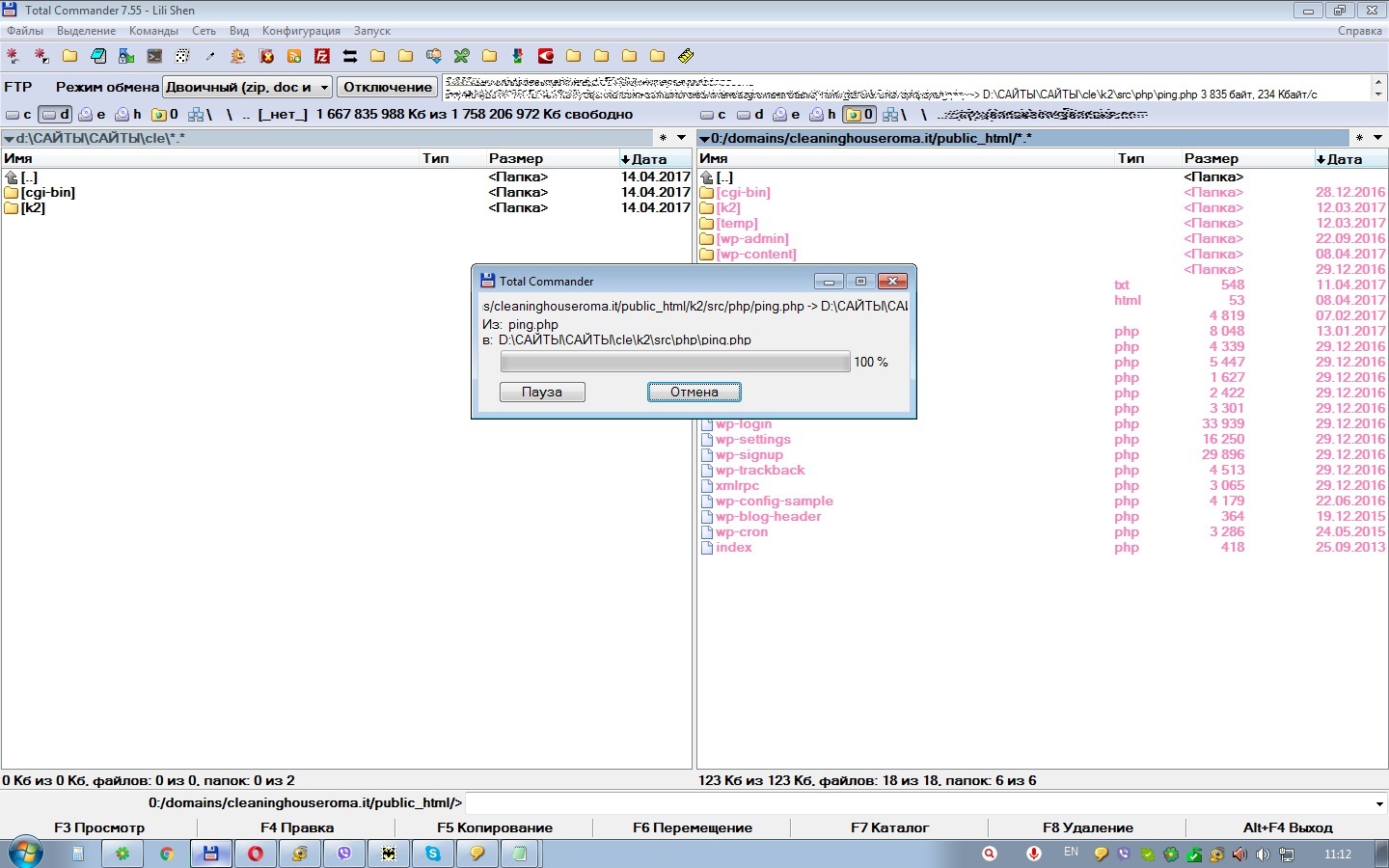Click the color picker pipette toolbar icon
The height and width of the screenshot is (868, 1389).
pyautogui.click(x=210, y=56)
